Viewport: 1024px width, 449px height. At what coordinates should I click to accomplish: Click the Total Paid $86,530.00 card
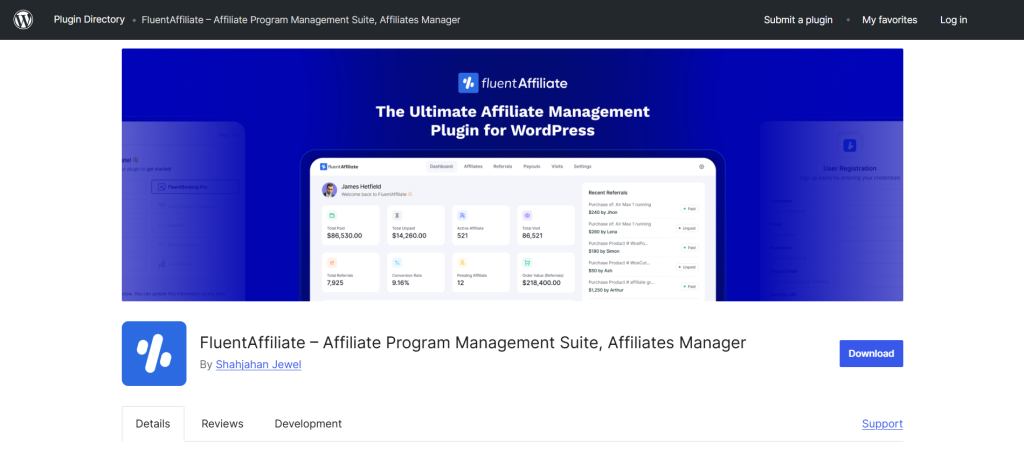click(x=351, y=225)
